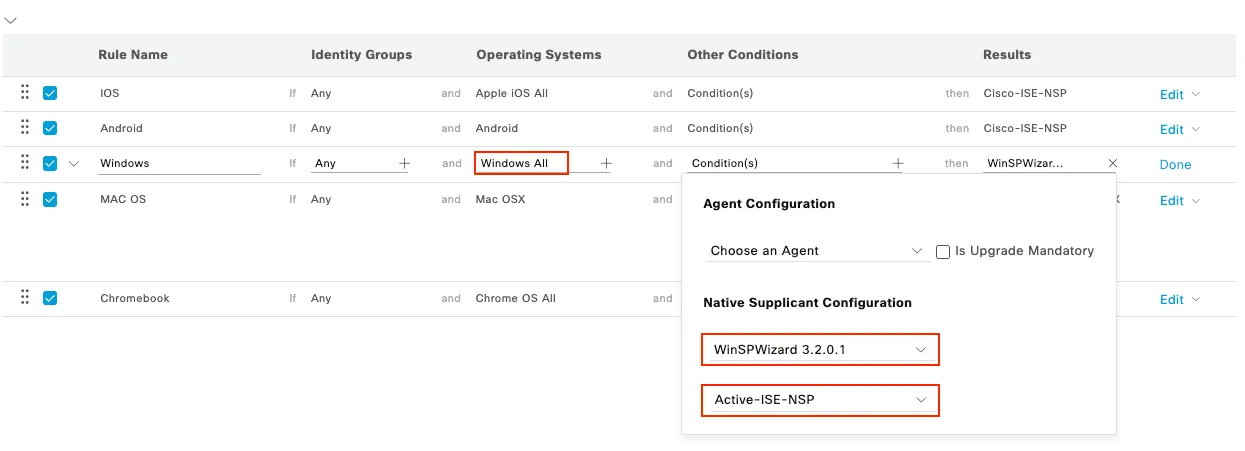Expand chevron beside Windows rule checkbox
This screenshot has width=1245, height=451.
click(73, 164)
